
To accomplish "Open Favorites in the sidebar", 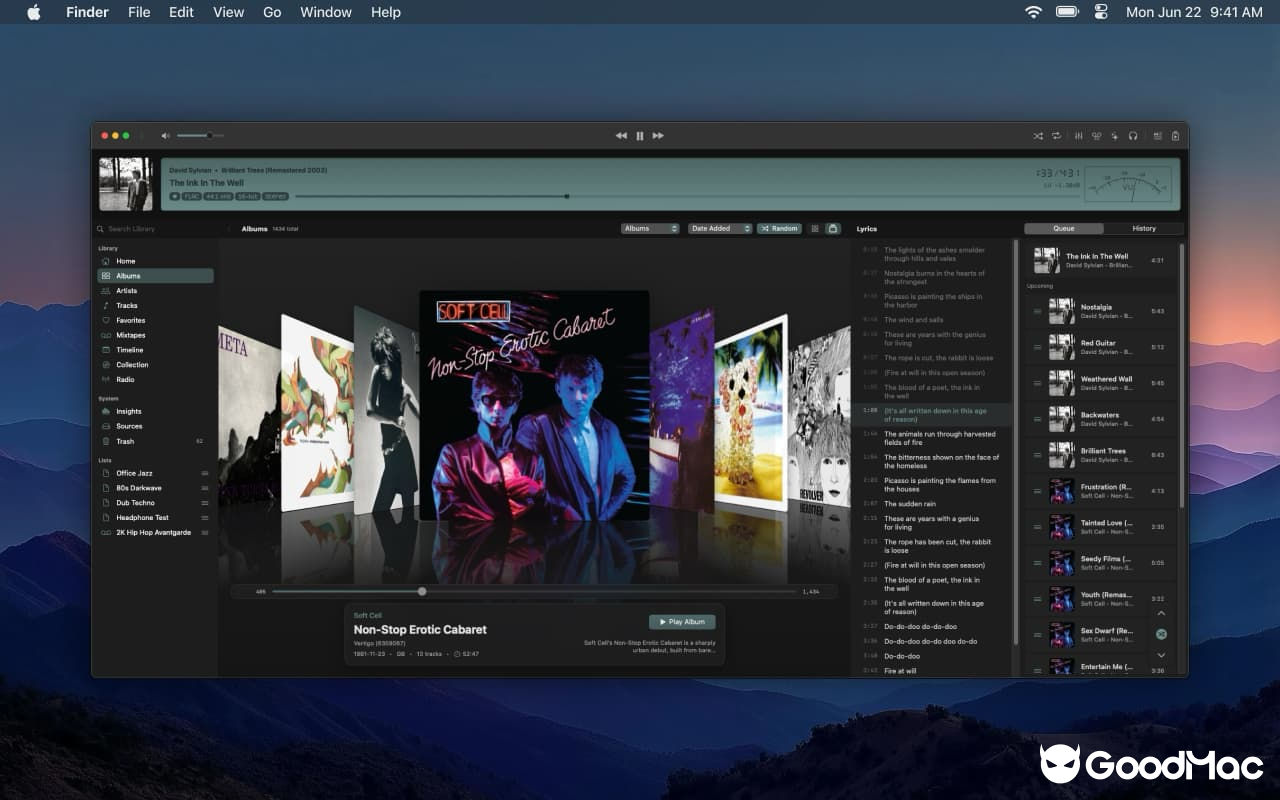I will pos(155,320).
